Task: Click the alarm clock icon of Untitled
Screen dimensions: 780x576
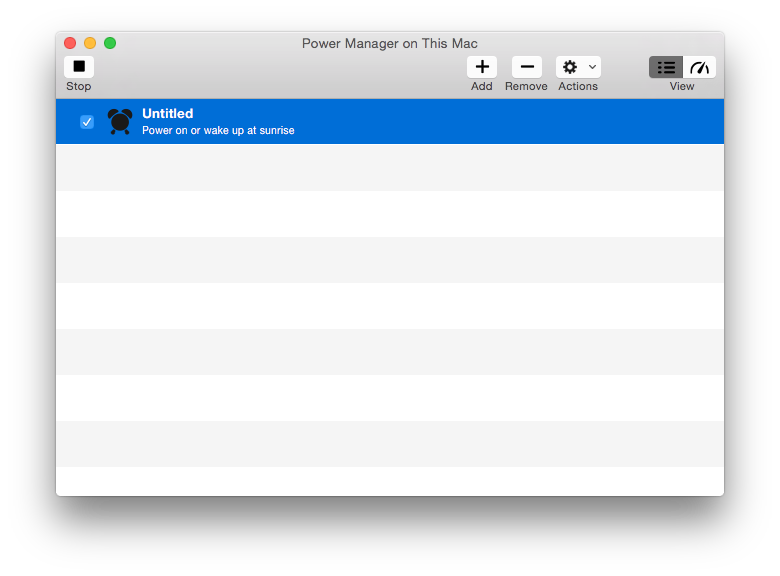Action: point(120,121)
